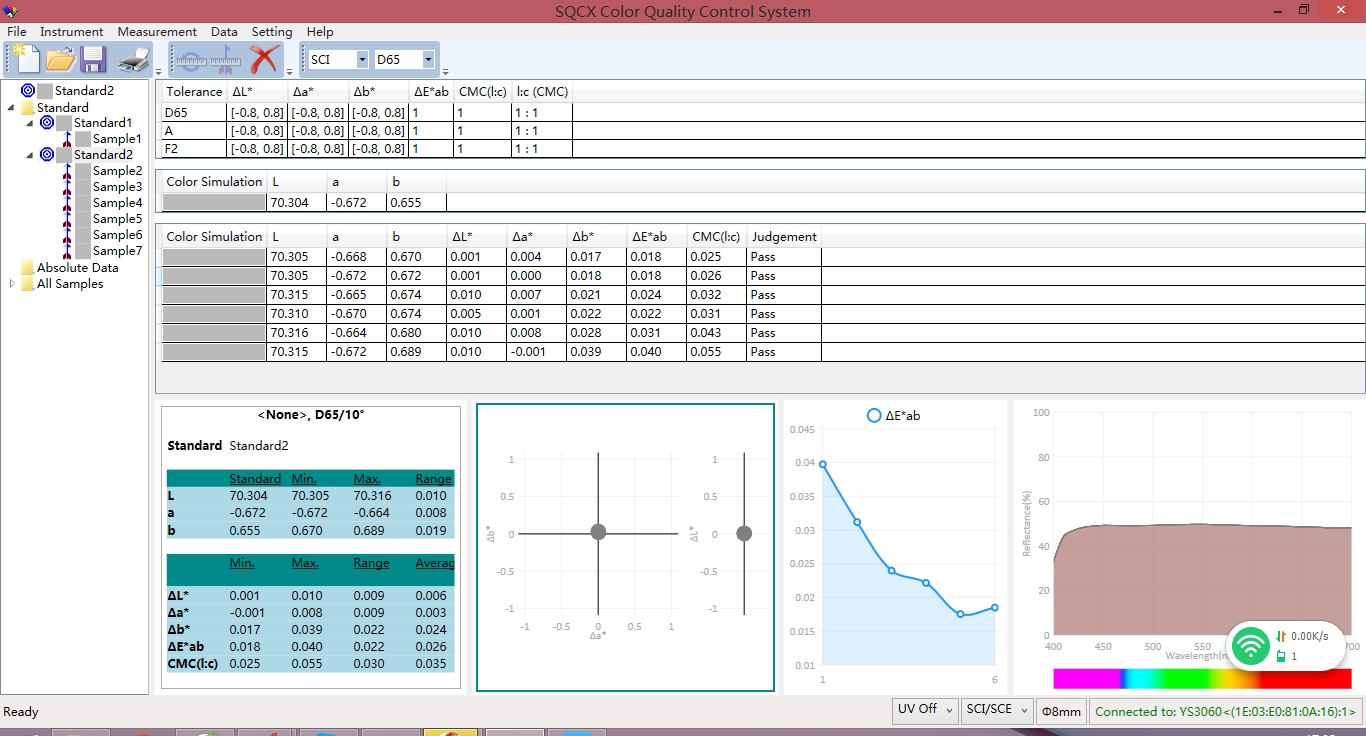Measure a sample using the arrow ruler icon
The image size is (1366, 736).
pos(227,60)
